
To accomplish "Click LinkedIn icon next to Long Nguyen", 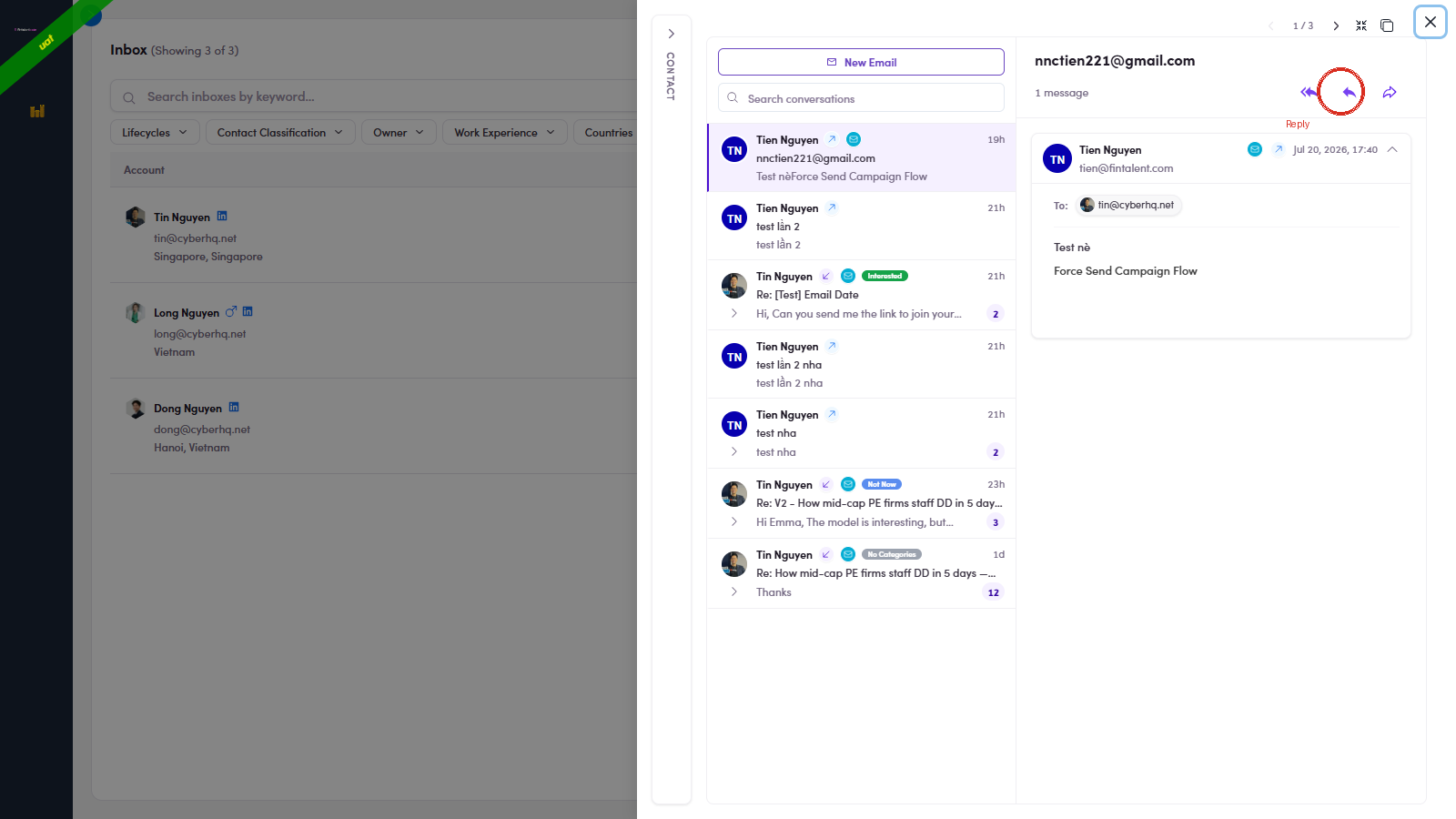I will (248, 312).
